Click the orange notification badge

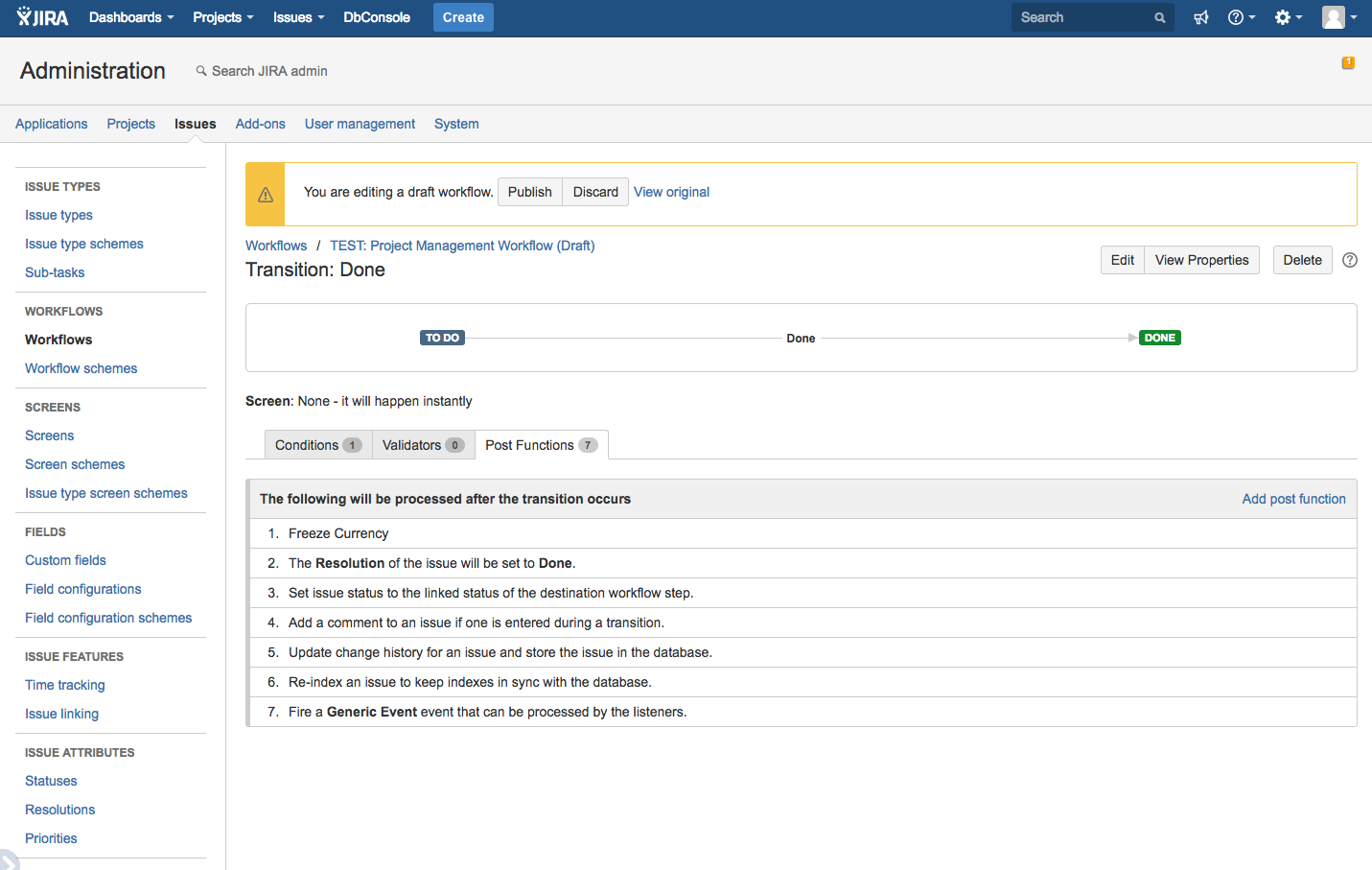click(1348, 62)
